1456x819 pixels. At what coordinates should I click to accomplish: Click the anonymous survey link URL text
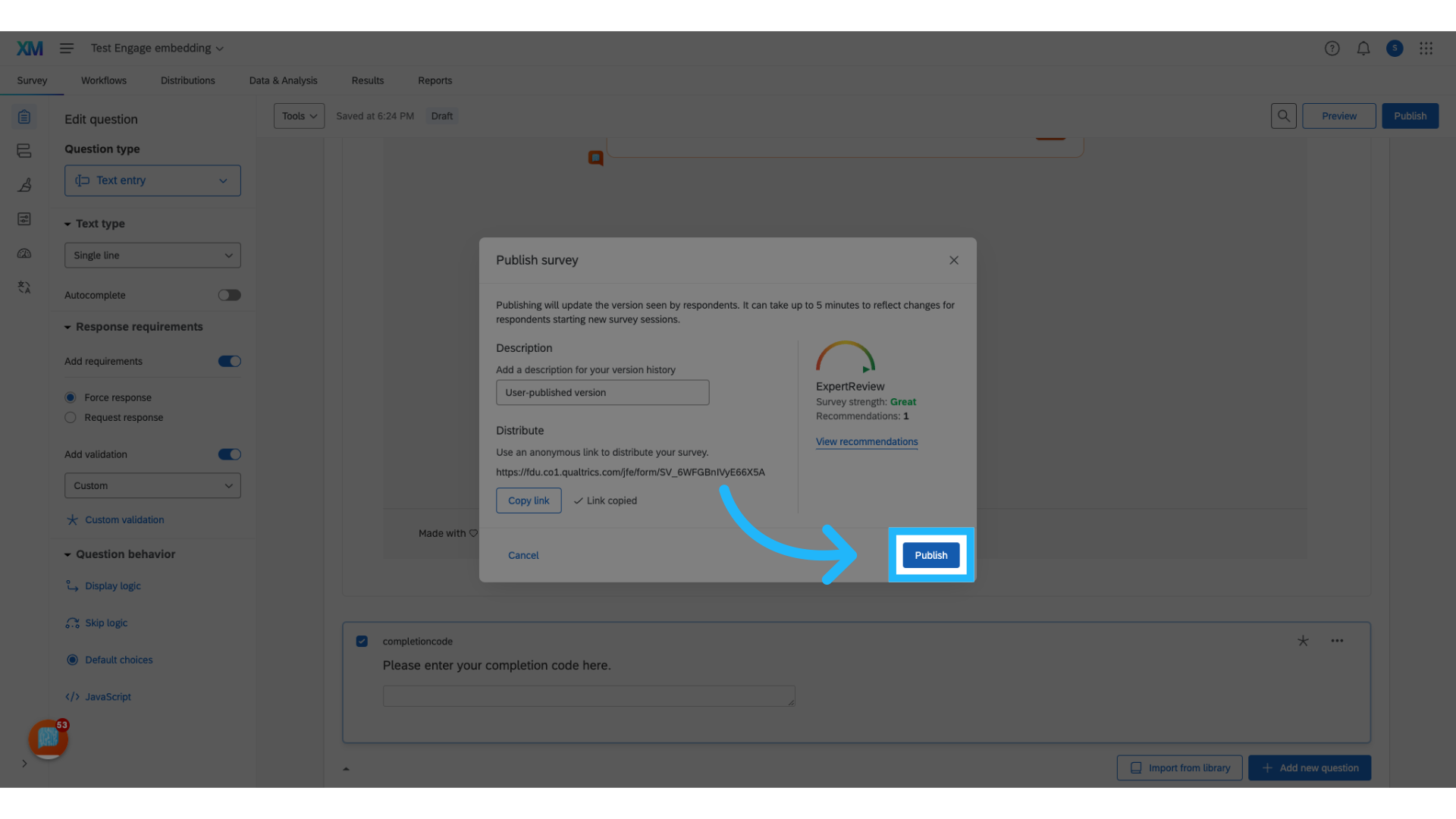click(x=630, y=472)
